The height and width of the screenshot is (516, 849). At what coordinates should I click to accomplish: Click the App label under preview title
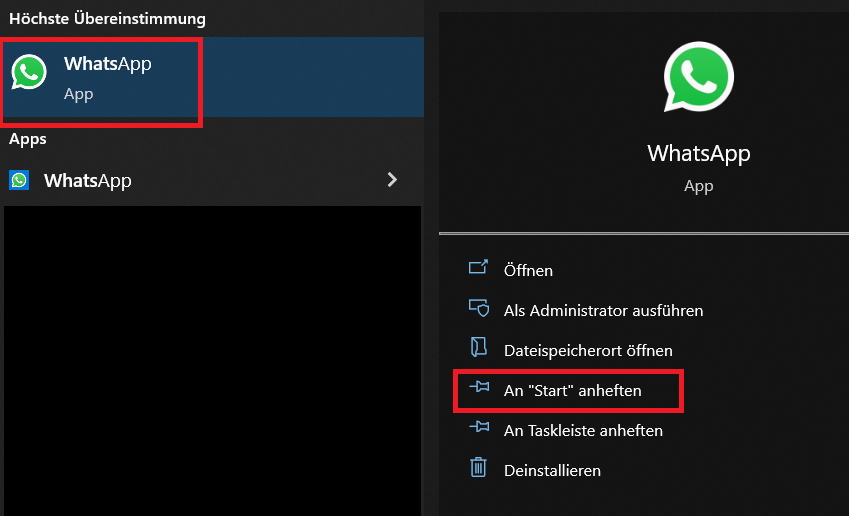pyautogui.click(x=698, y=186)
